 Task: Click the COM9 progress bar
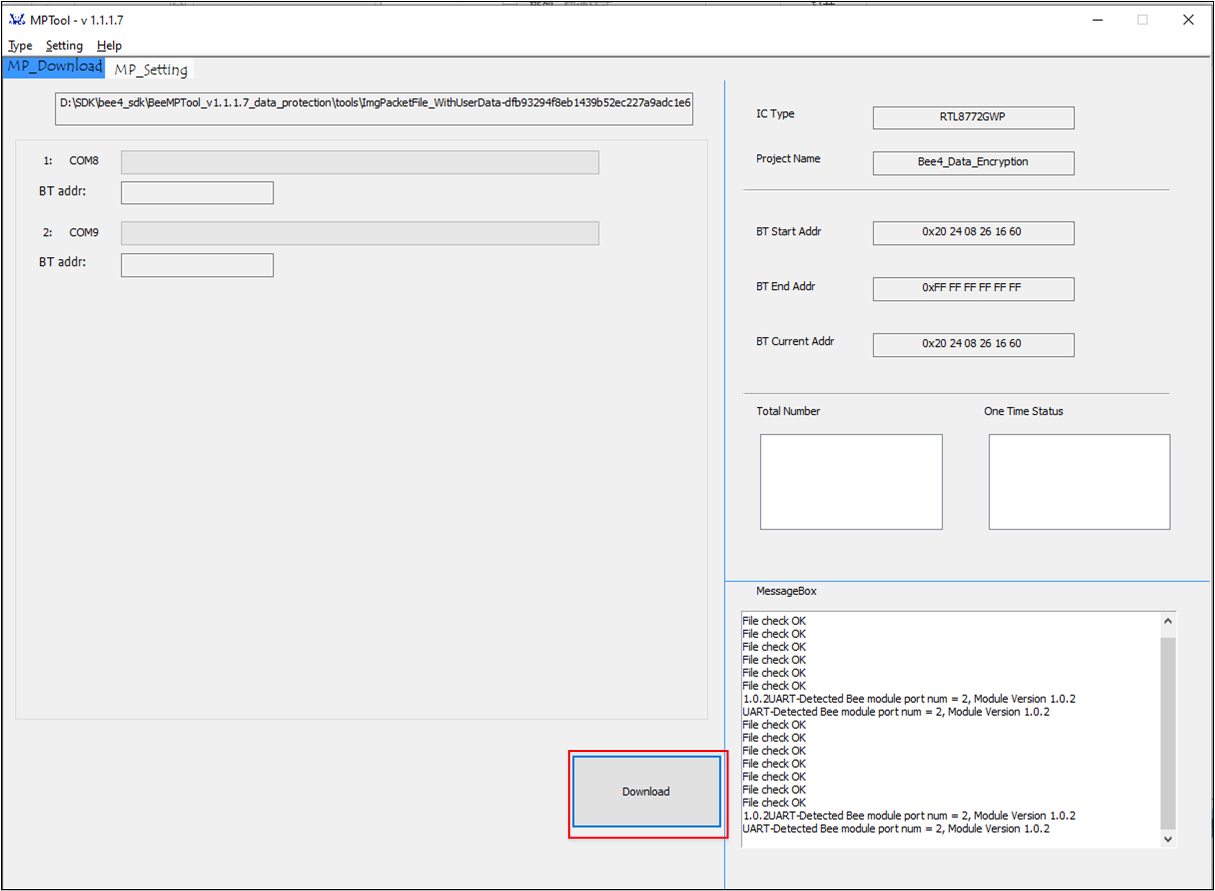[359, 233]
